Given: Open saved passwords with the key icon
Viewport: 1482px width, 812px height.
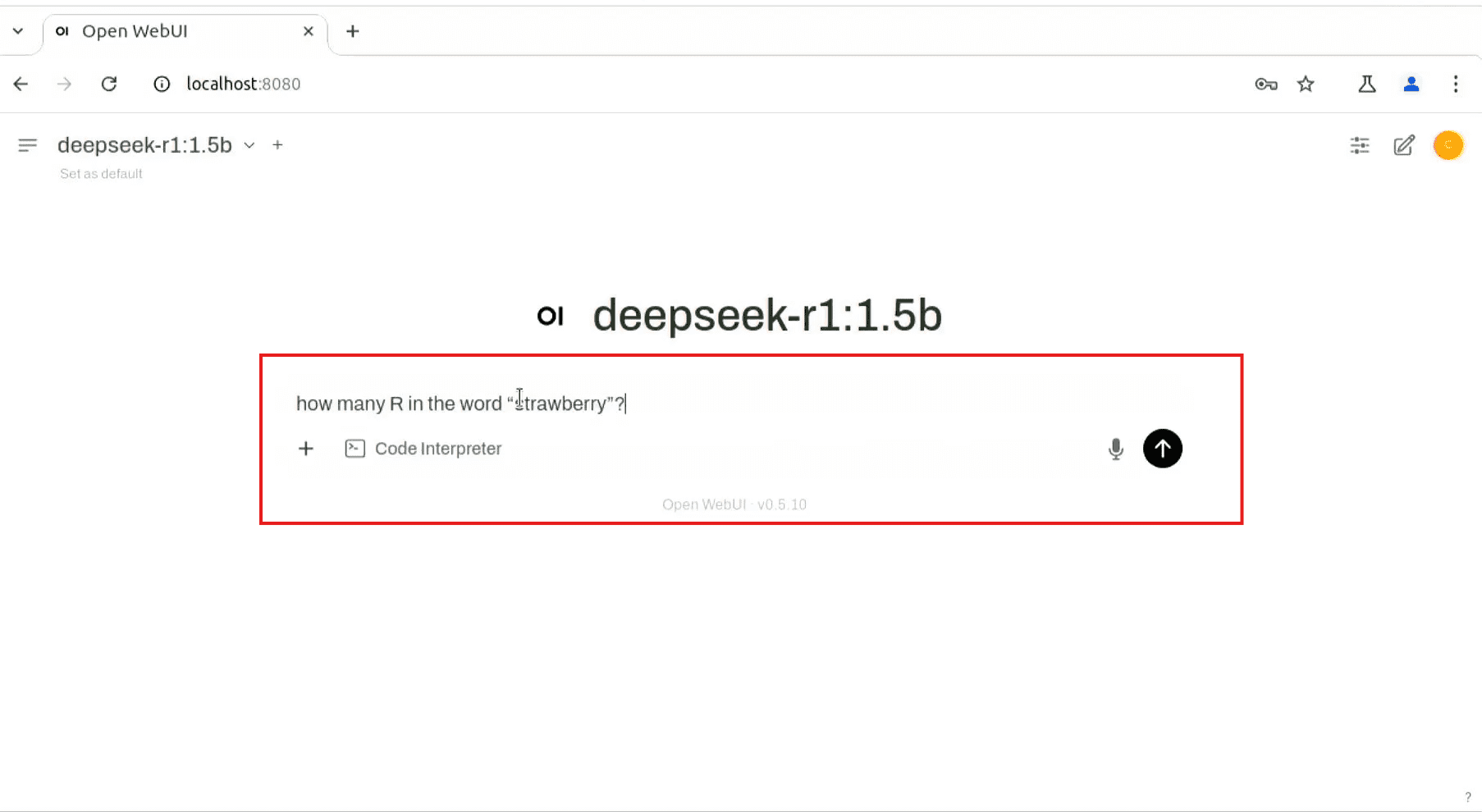Looking at the screenshot, I should click(1265, 84).
